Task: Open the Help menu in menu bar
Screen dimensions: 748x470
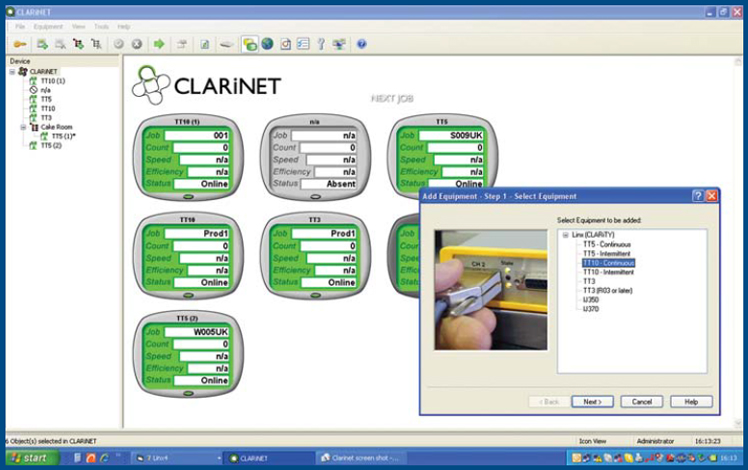Action: 124,27
